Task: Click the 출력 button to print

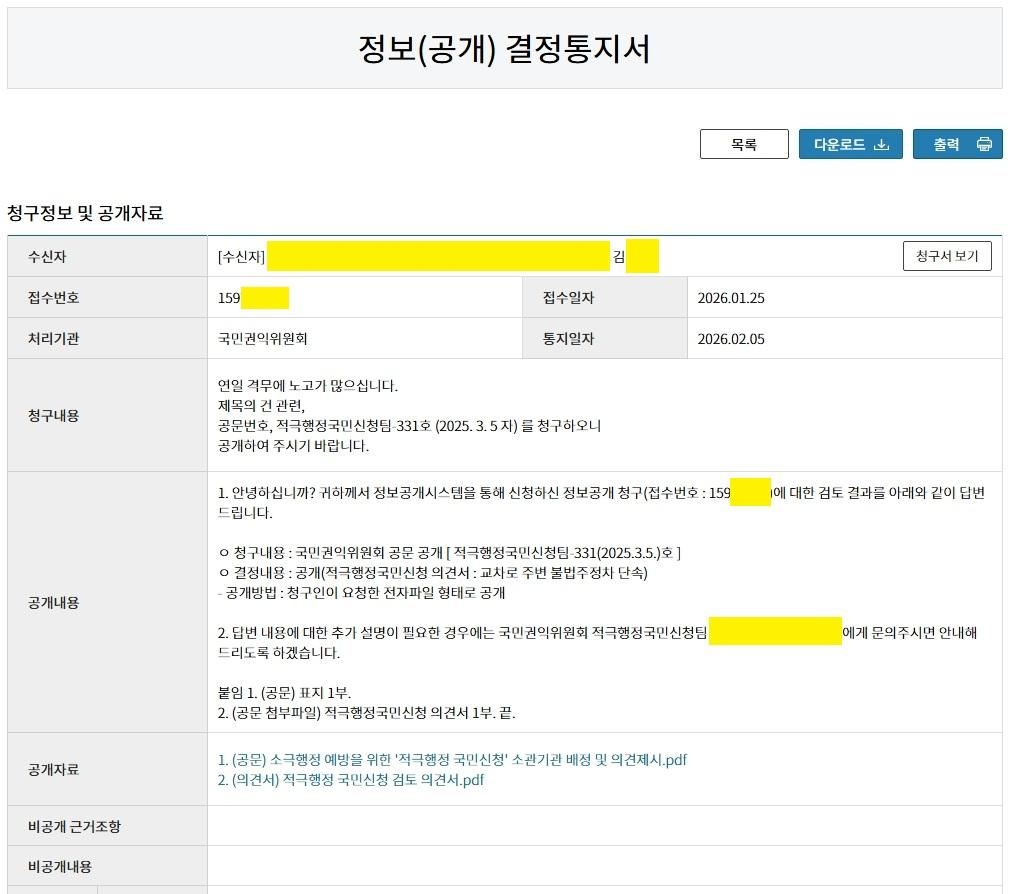Action: (x=958, y=143)
